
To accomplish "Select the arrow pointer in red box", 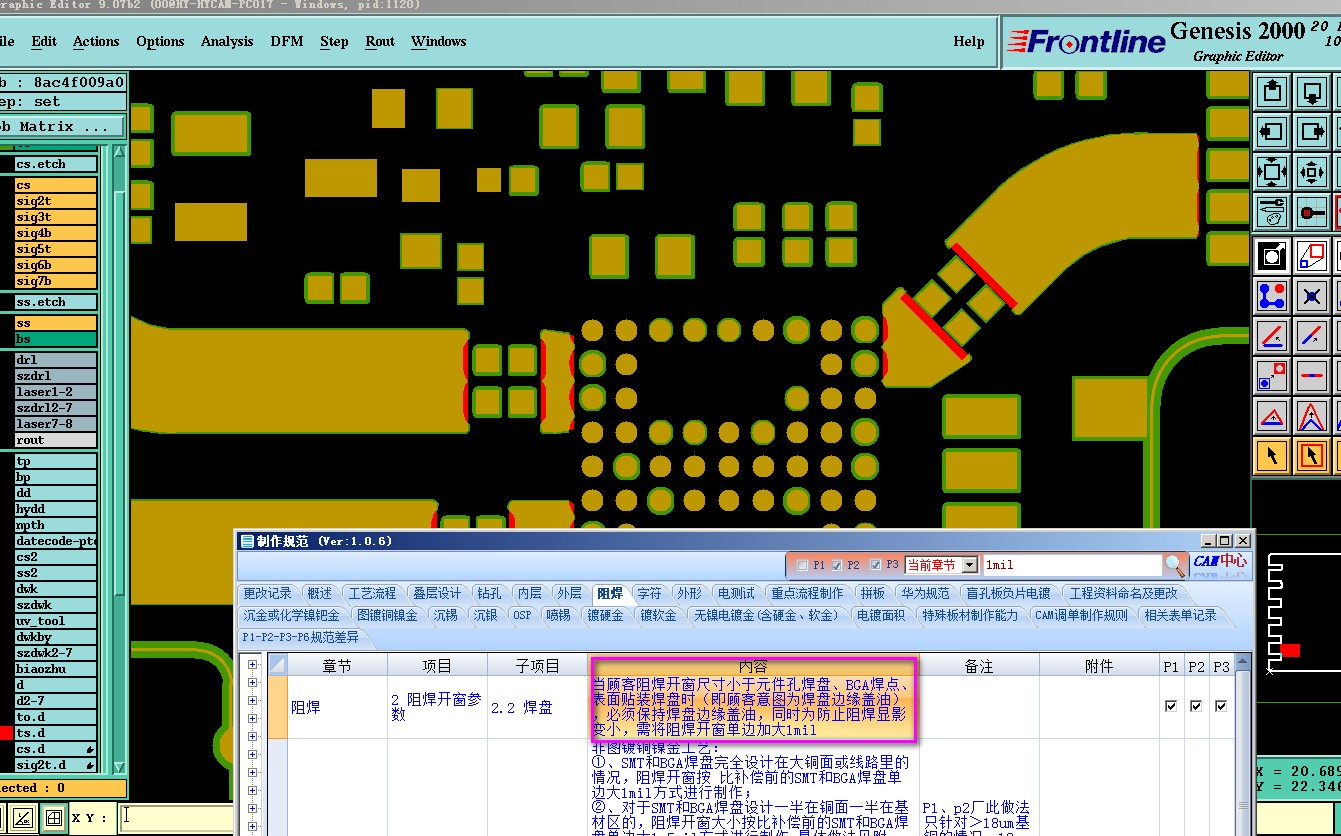I will (x=1312, y=456).
